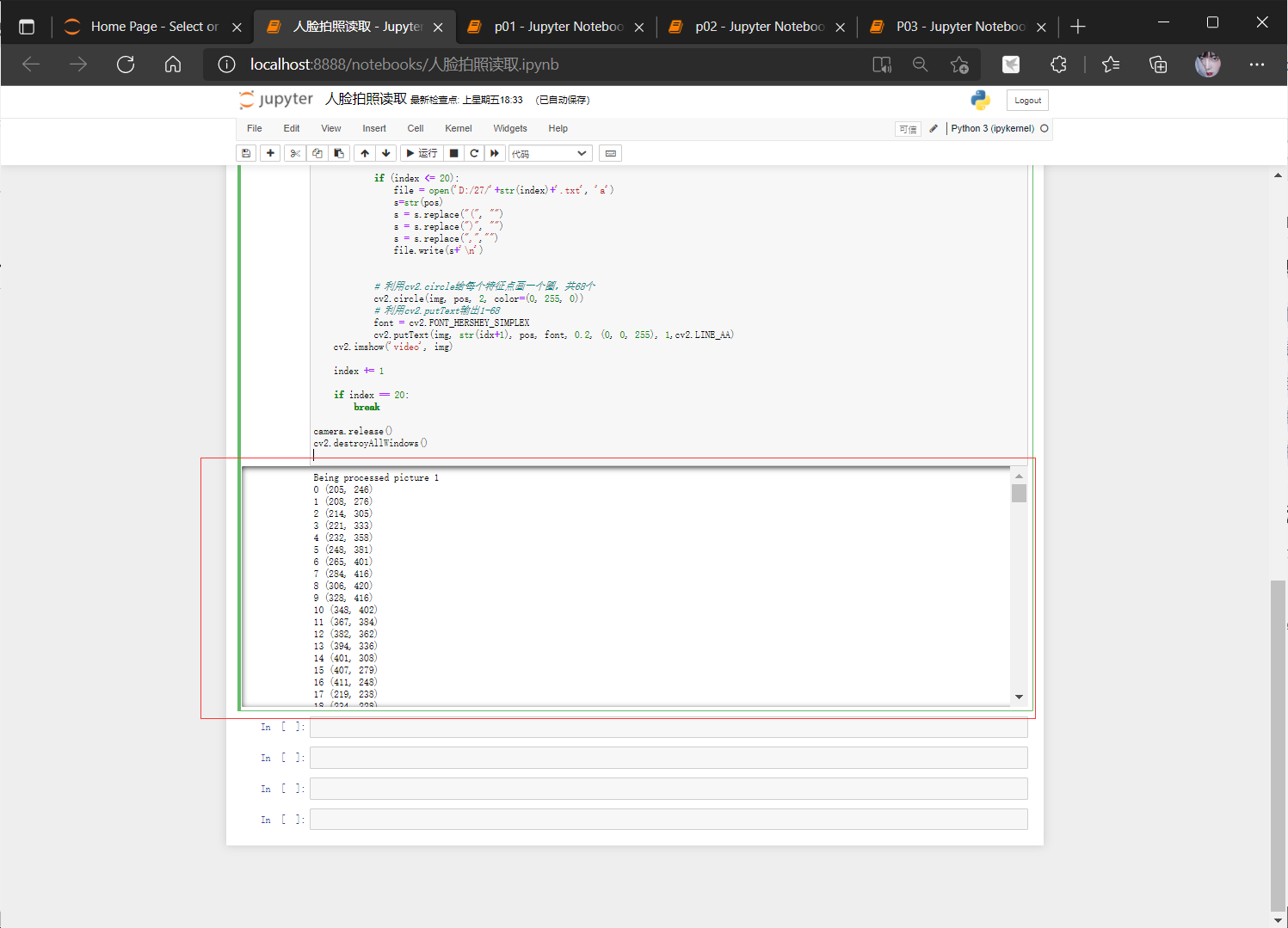Open the File menu
1288x928 pixels.
click(x=255, y=128)
